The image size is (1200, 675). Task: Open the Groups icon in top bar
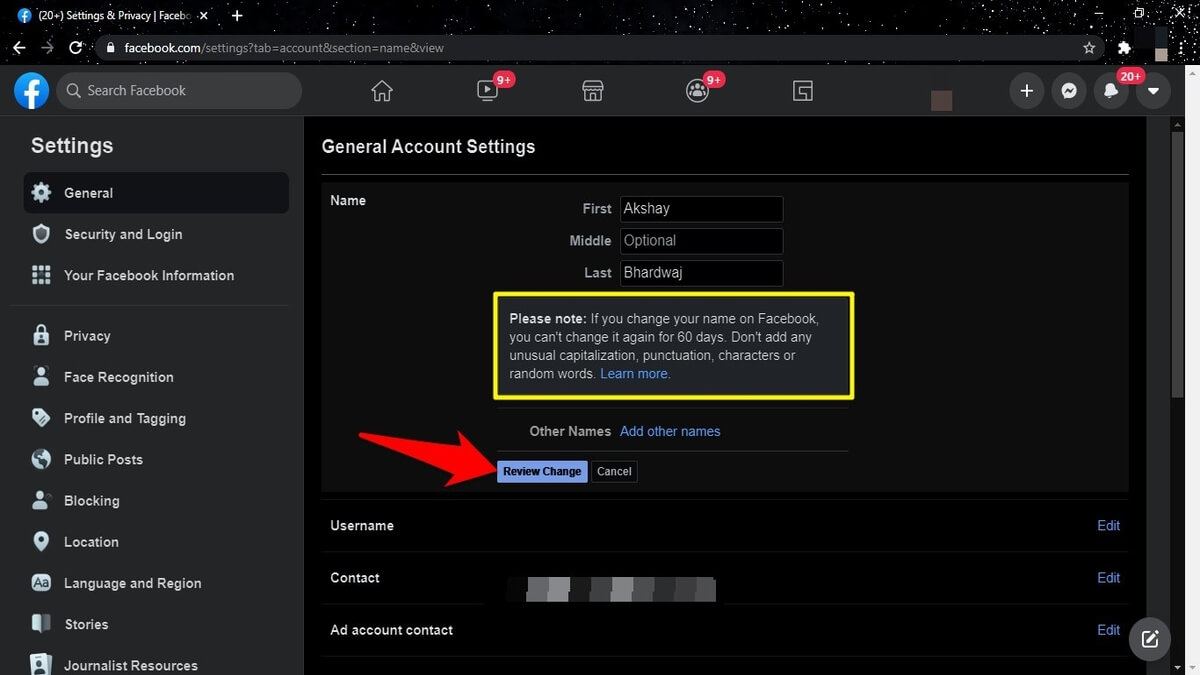coord(698,91)
